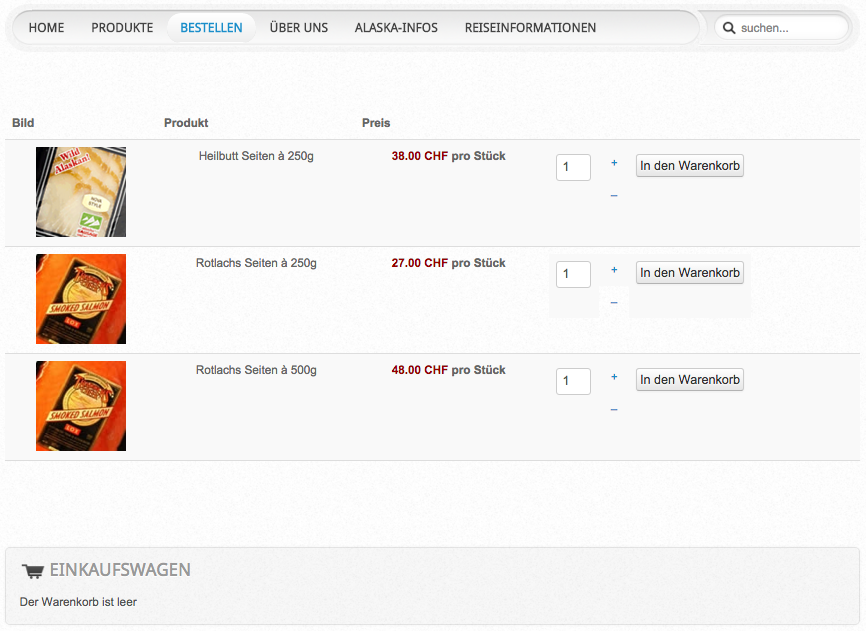Focus the suchen search field
866x631 pixels.
[792, 28]
